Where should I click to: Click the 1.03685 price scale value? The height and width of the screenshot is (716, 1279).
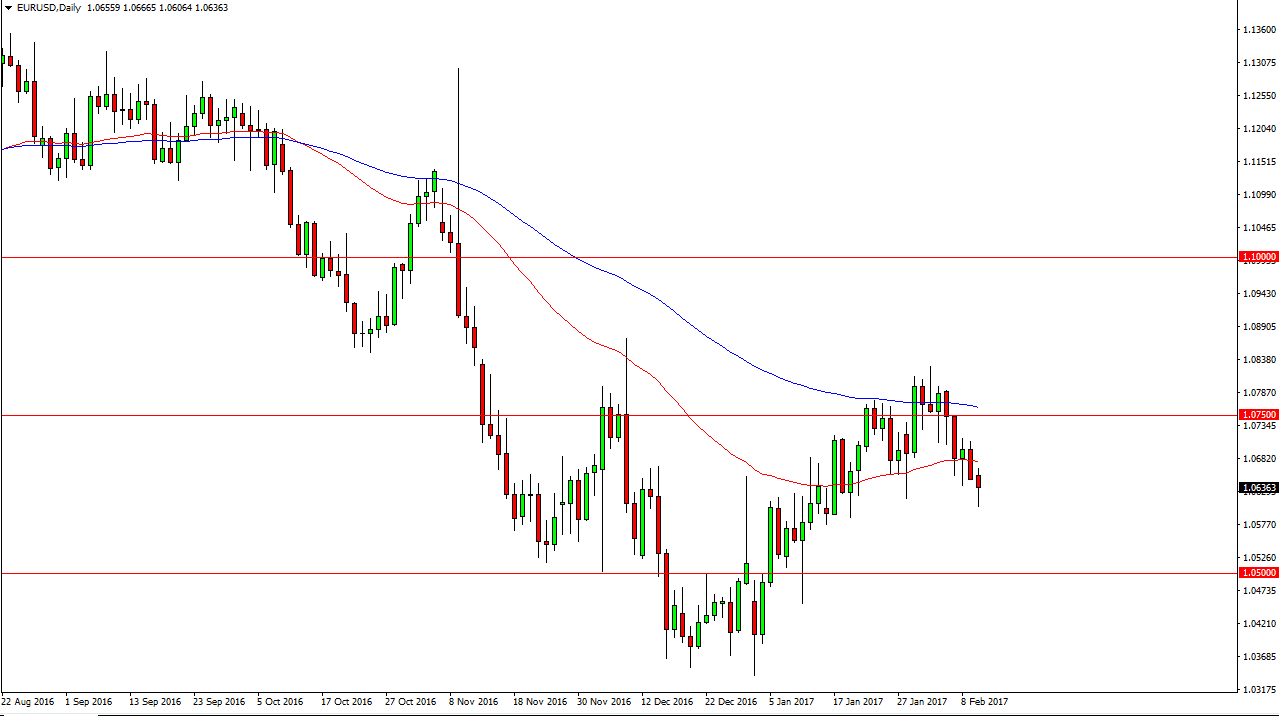pyautogui.click(x=1258, y=657)
